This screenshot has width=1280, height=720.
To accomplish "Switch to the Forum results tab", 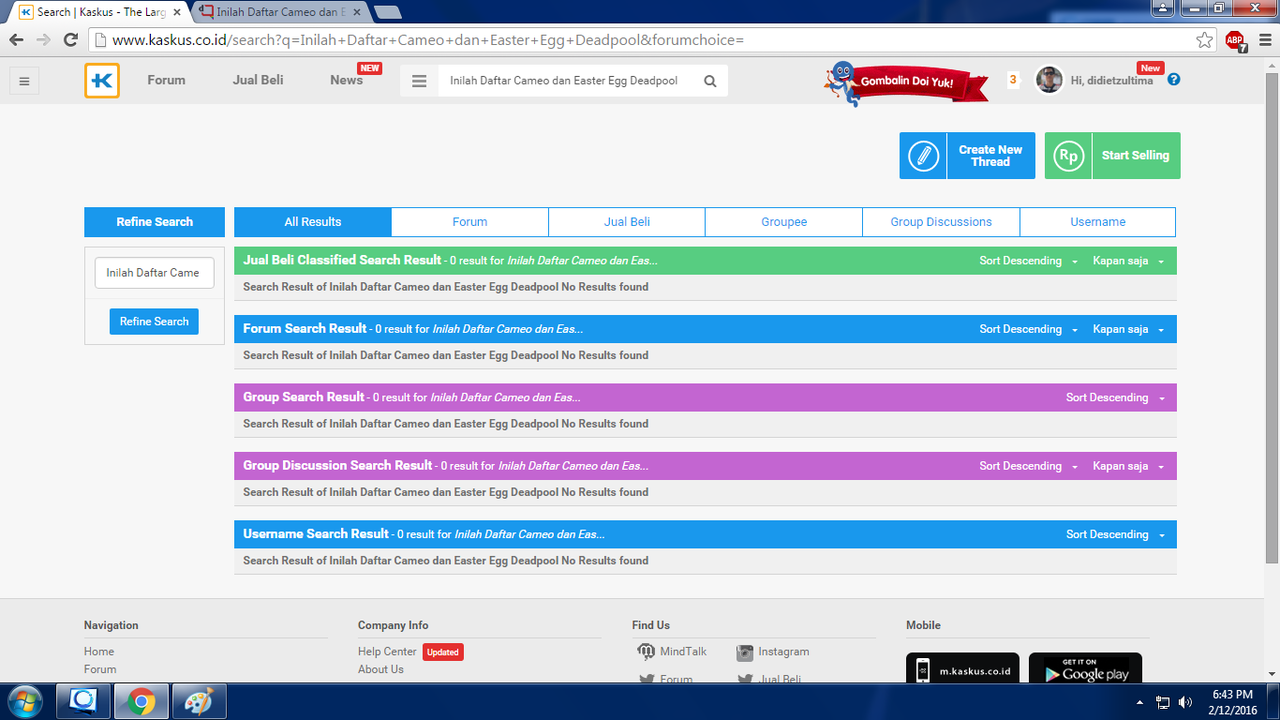I will point(470,222).
